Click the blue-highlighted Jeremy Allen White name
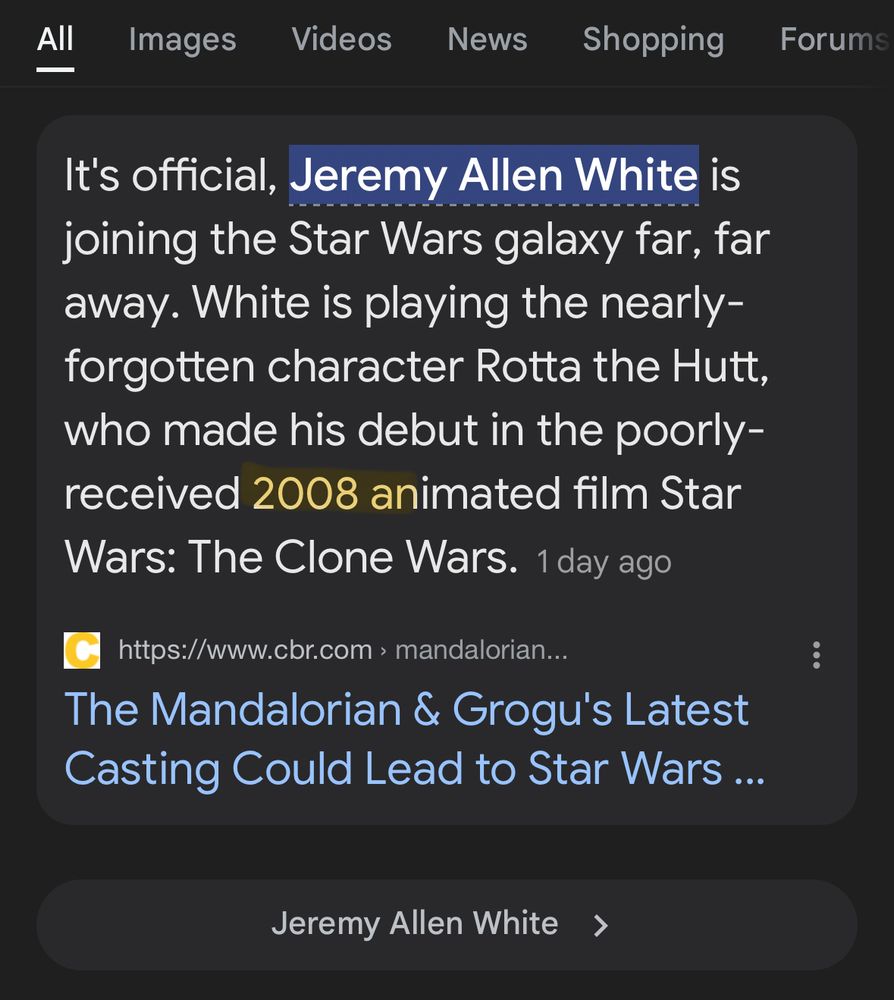 494,175
